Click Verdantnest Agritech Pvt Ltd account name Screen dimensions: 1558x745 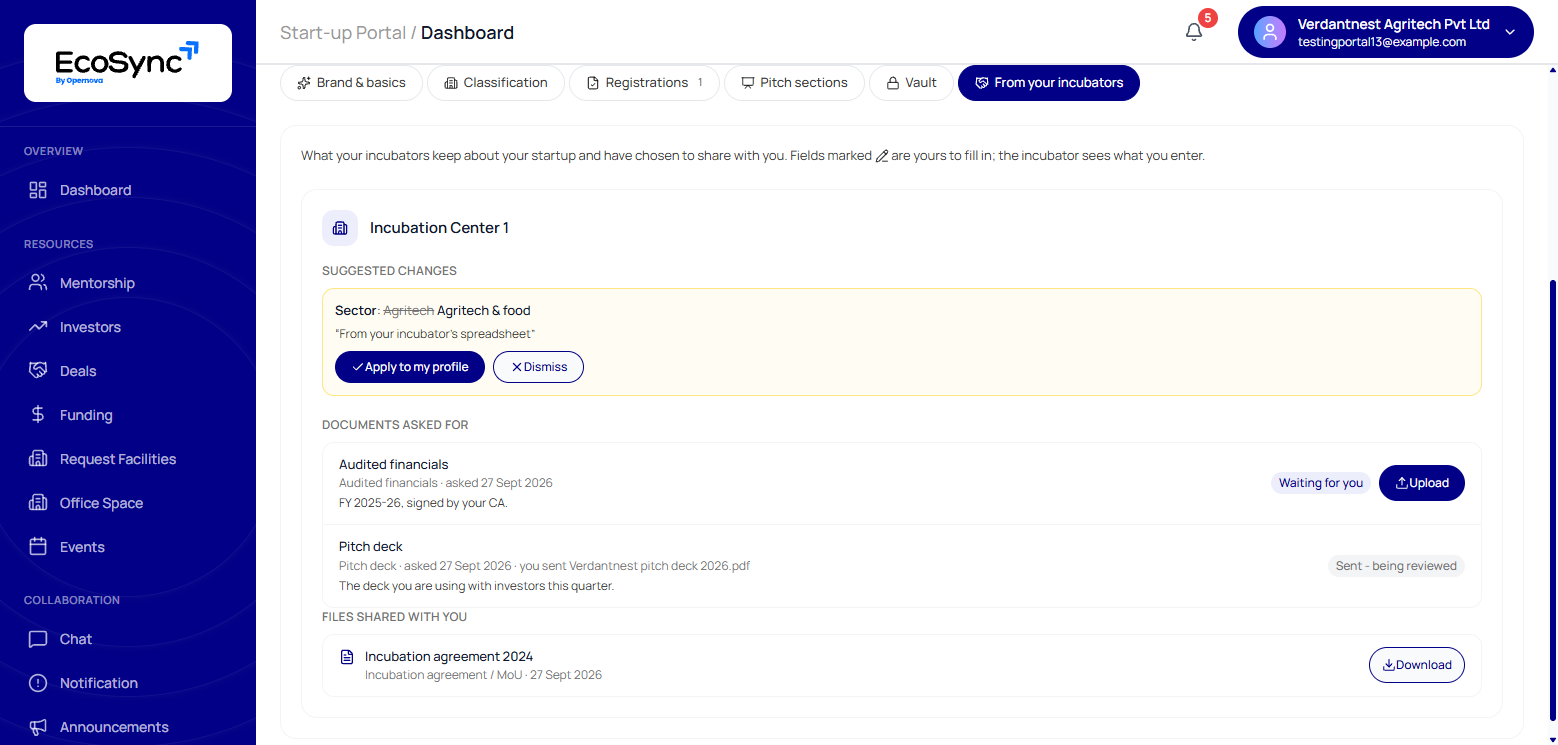click(1394, 24)
